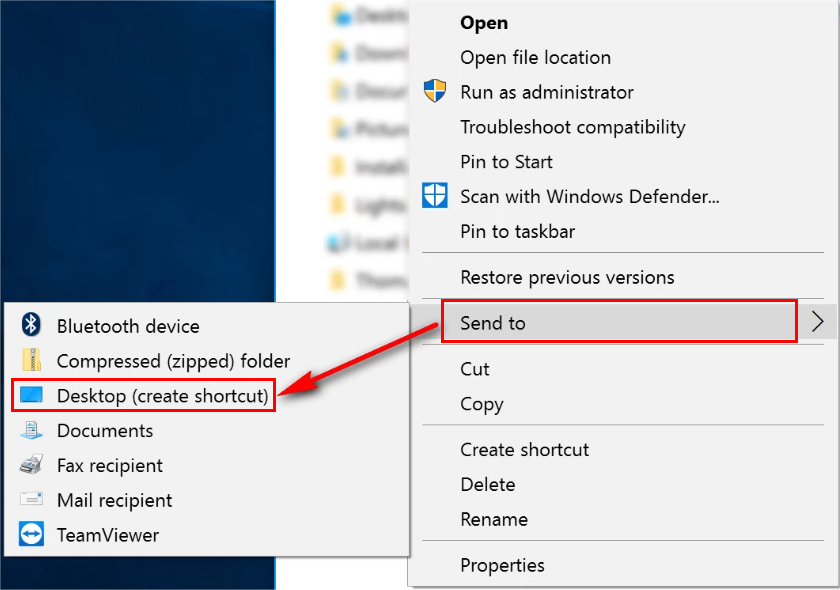Image resolution: width=840 pixels, height=590 pixels.
Task: Click the blue Desktop shortcut icon
Action: coord(31,395)
